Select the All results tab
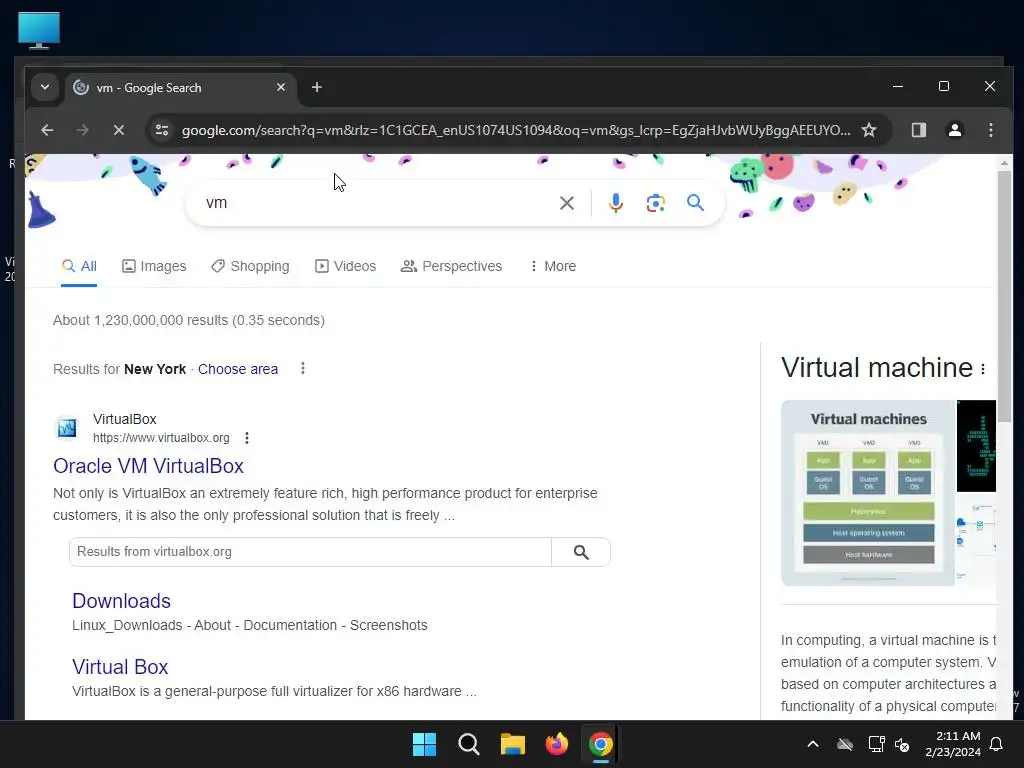The height and width of the screenshot is (768, 1024). coord(79,266)
